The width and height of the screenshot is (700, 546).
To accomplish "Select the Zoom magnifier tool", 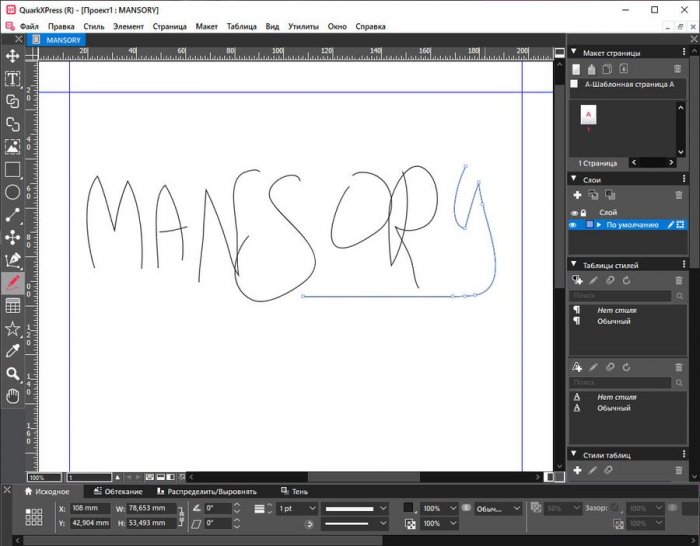I will pyautogui.click(x=13, y=374).
